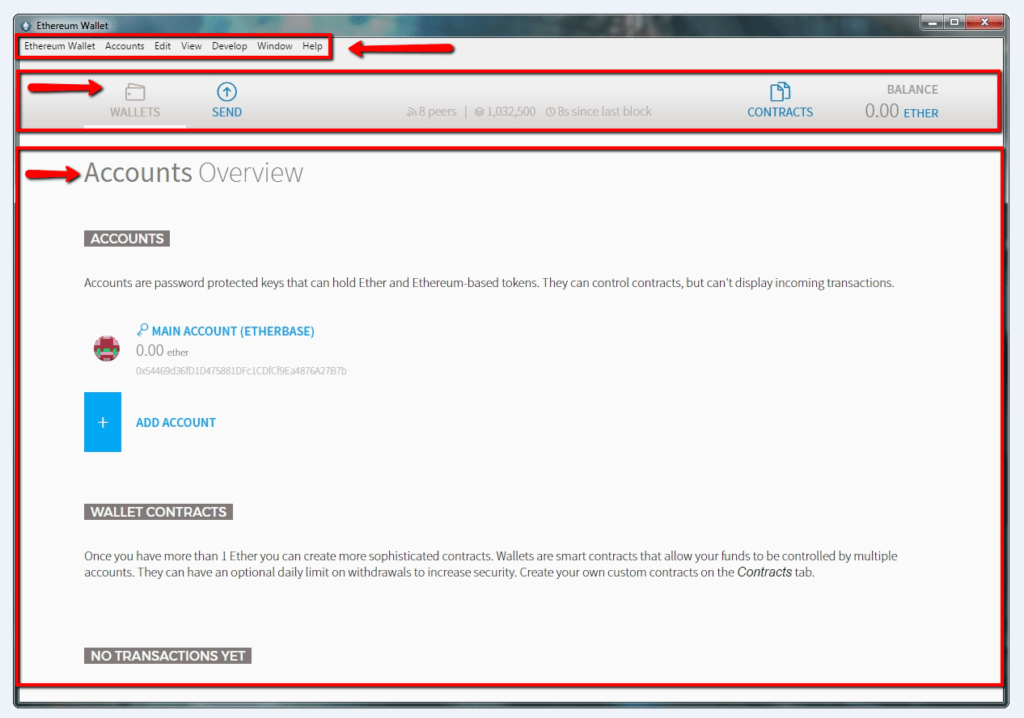The height and width of the screenshot is (718, 1024).
Task: Open the Window menu
Action: click(274, 46)
